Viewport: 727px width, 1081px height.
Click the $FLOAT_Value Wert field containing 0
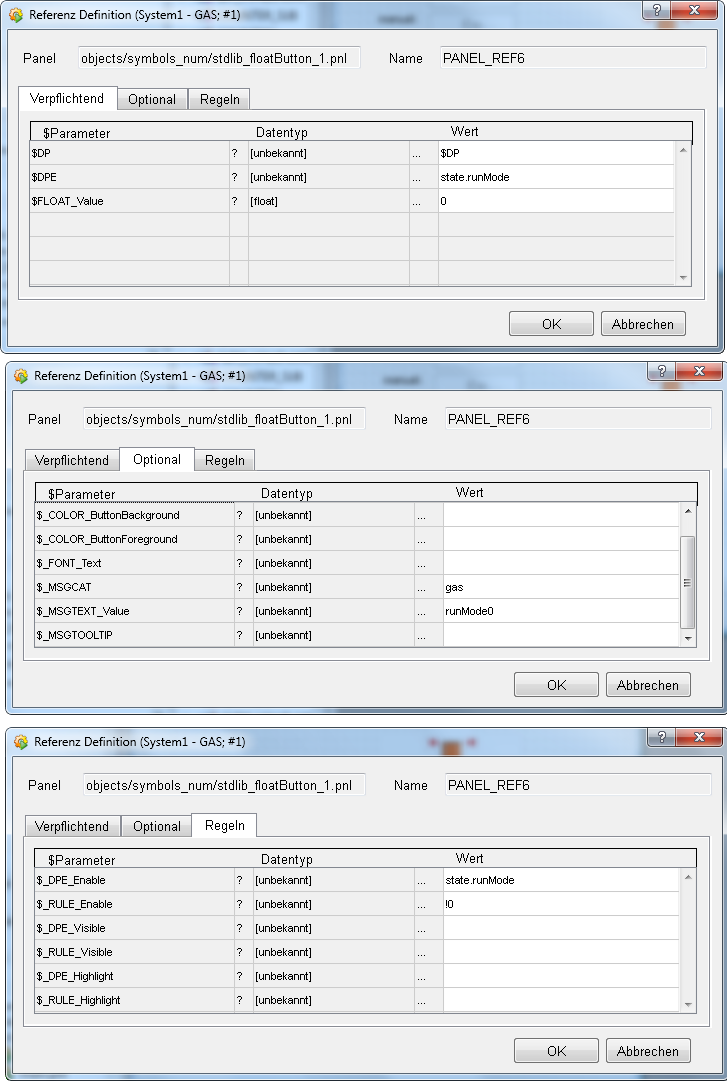[555, 201]
